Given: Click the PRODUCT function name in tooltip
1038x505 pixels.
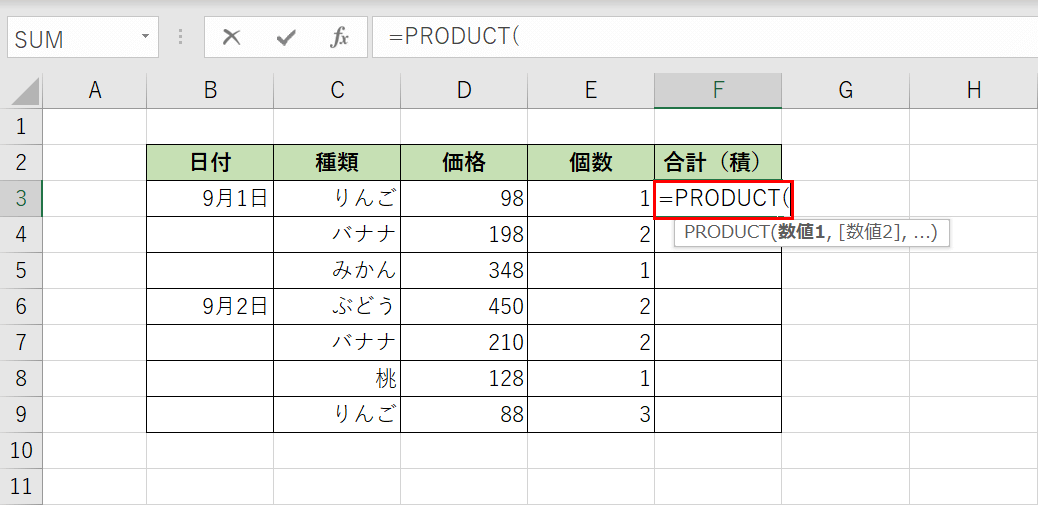Looking at the screenshot, I should [726, 233].
